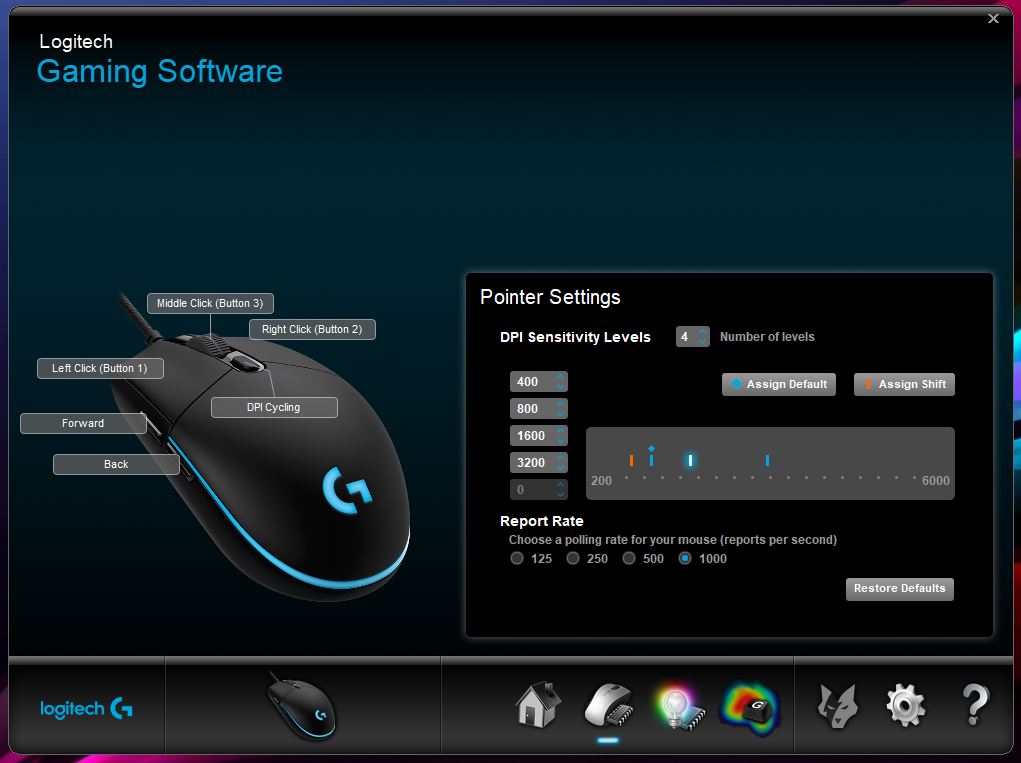Viewport: 1021px width, 763px height.
Task: Click the stepper arrows beside 400 DPI
Action: (x=560, y=382)
